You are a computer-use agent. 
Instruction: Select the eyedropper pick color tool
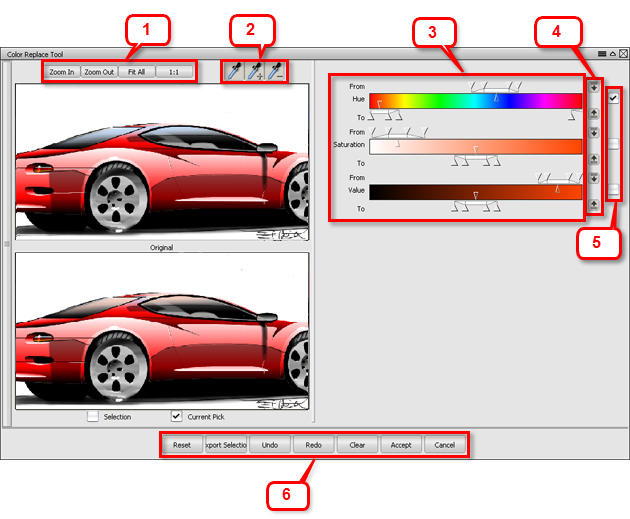point(234,72)
